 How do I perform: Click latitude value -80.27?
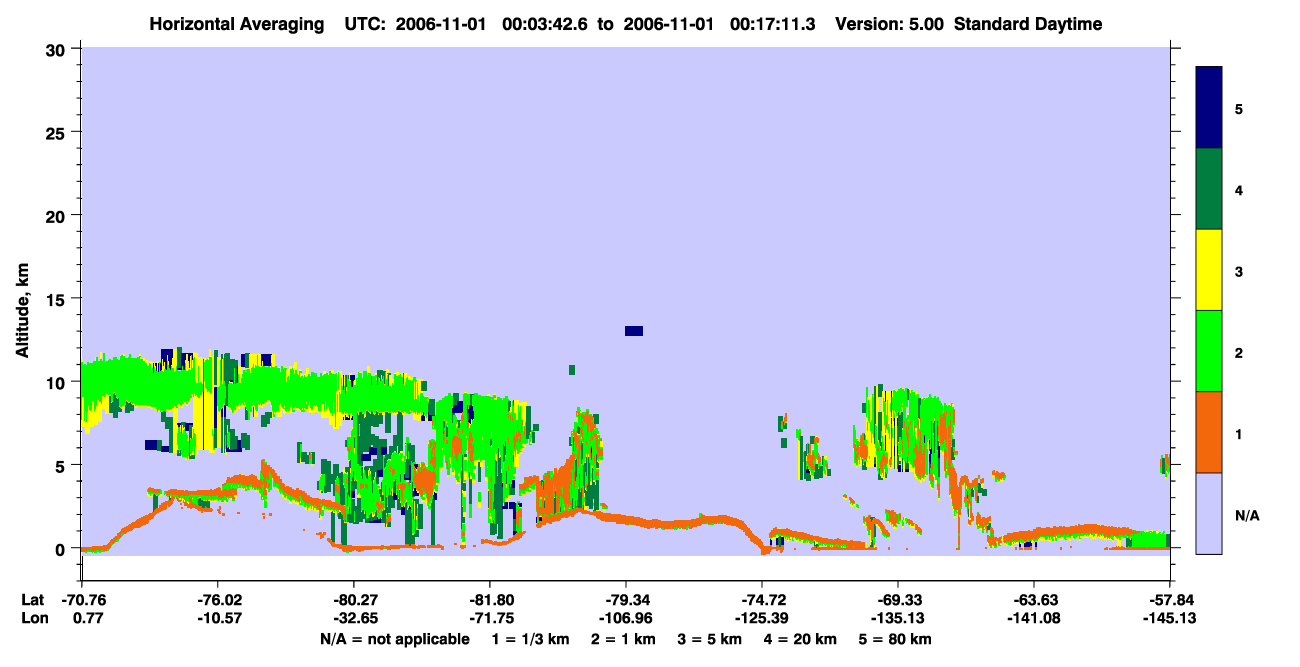coord(353,600)
